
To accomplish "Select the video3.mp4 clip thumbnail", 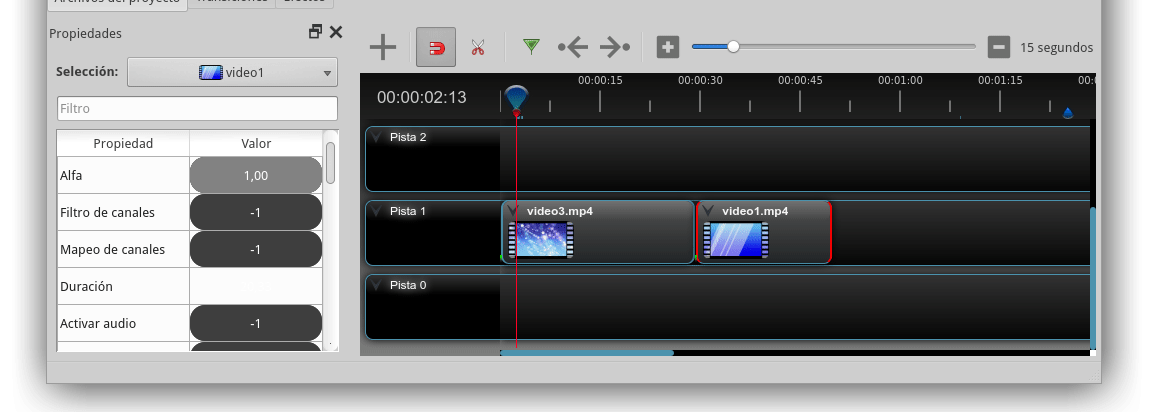I will tap(541, 240).
